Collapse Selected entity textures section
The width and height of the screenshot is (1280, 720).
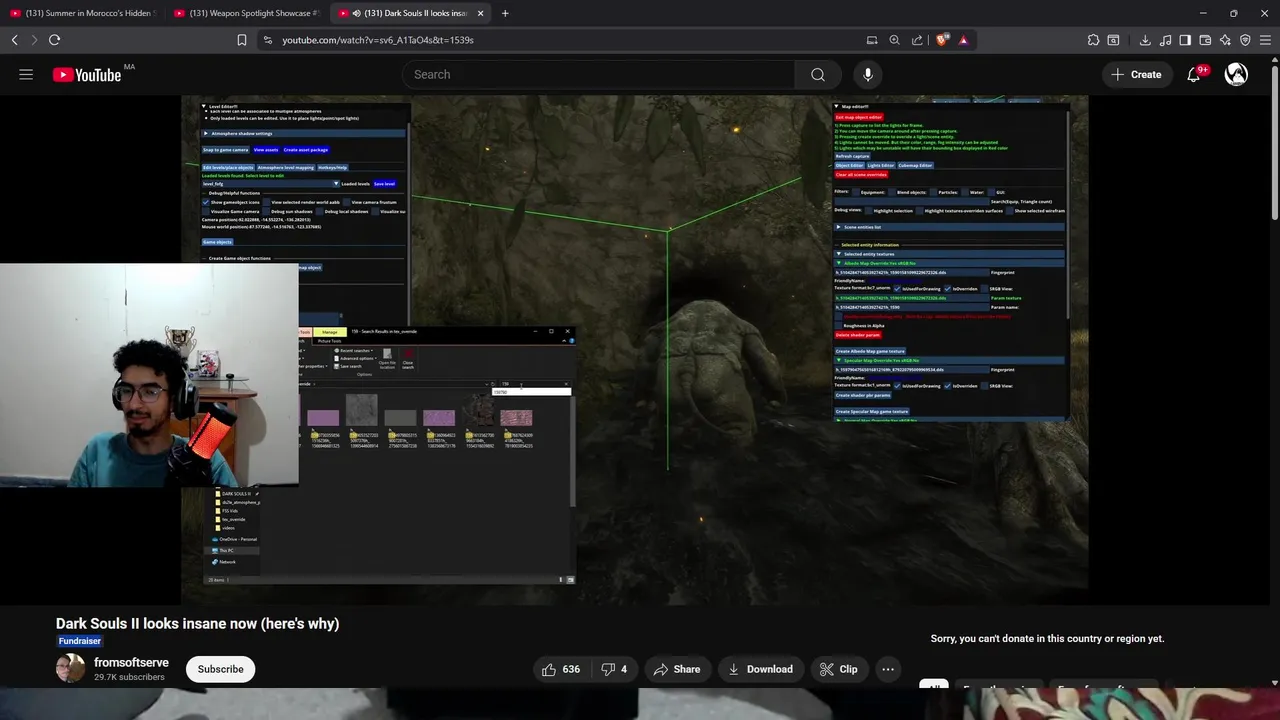(x=949, y=254)
